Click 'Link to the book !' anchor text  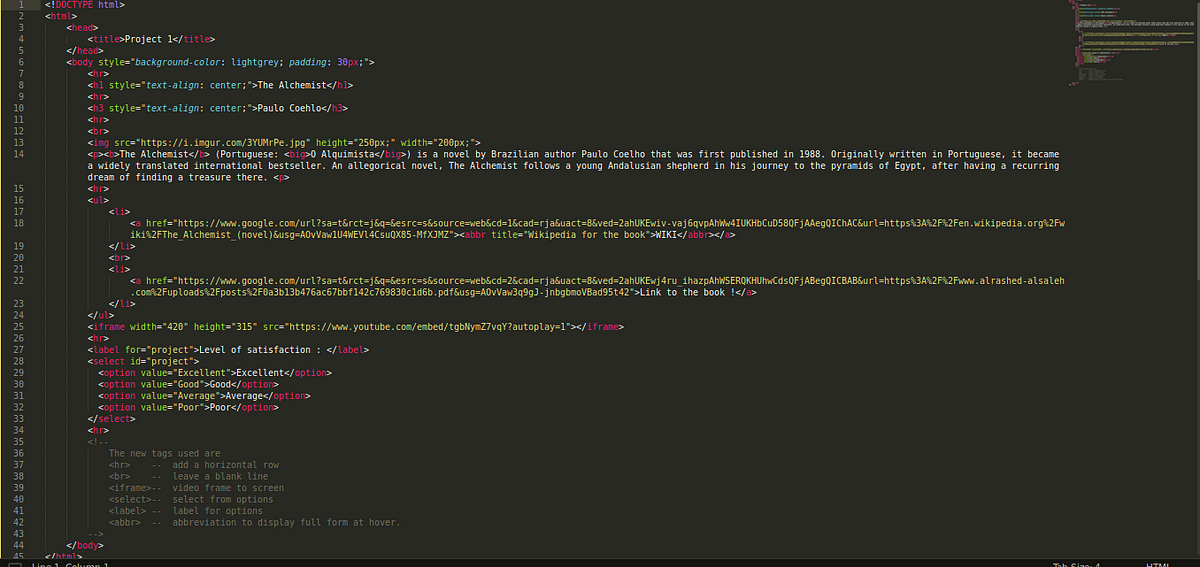coord(685,292)
